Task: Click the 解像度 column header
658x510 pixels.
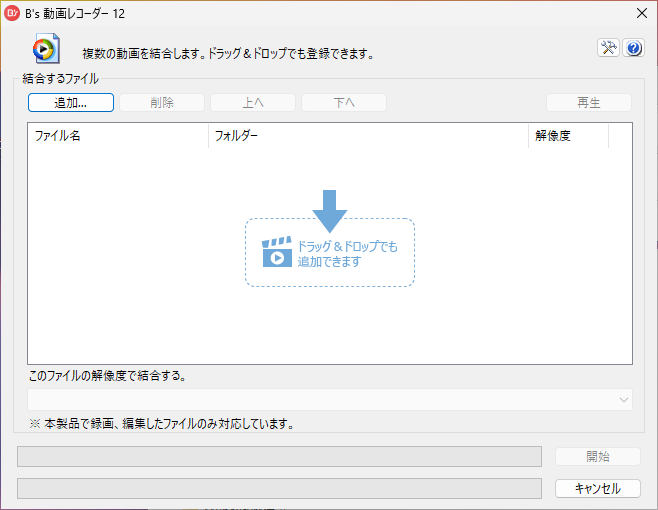Action: click(x=568, y=136)
